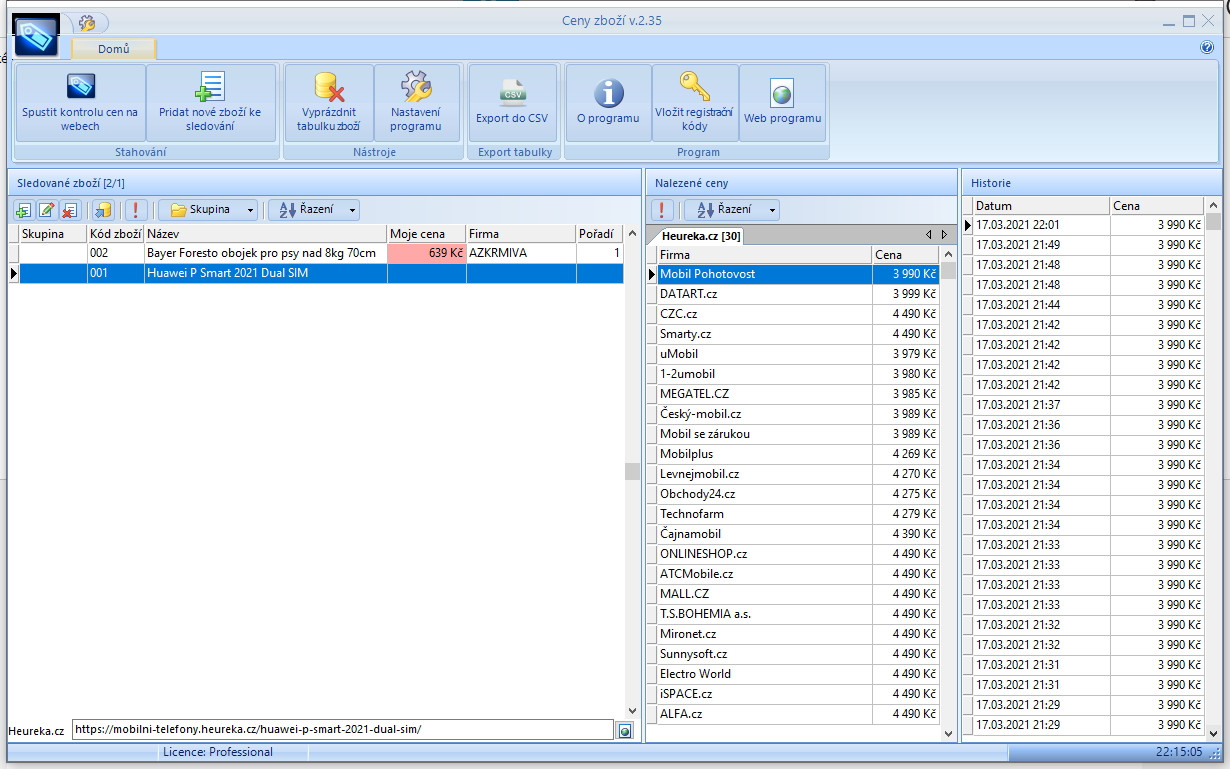Click Pridat nové zboží ke sledování
The image size is (1230, 769).
(x=210, y=103)
